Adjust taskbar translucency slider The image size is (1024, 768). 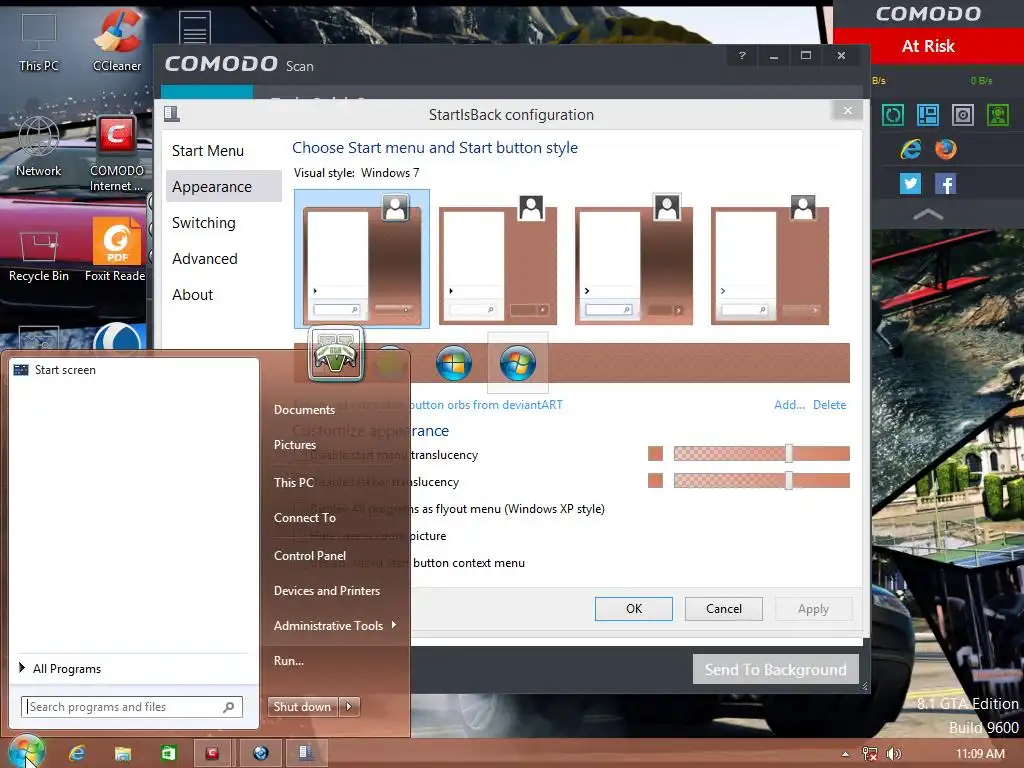click(x=789, y=481)
